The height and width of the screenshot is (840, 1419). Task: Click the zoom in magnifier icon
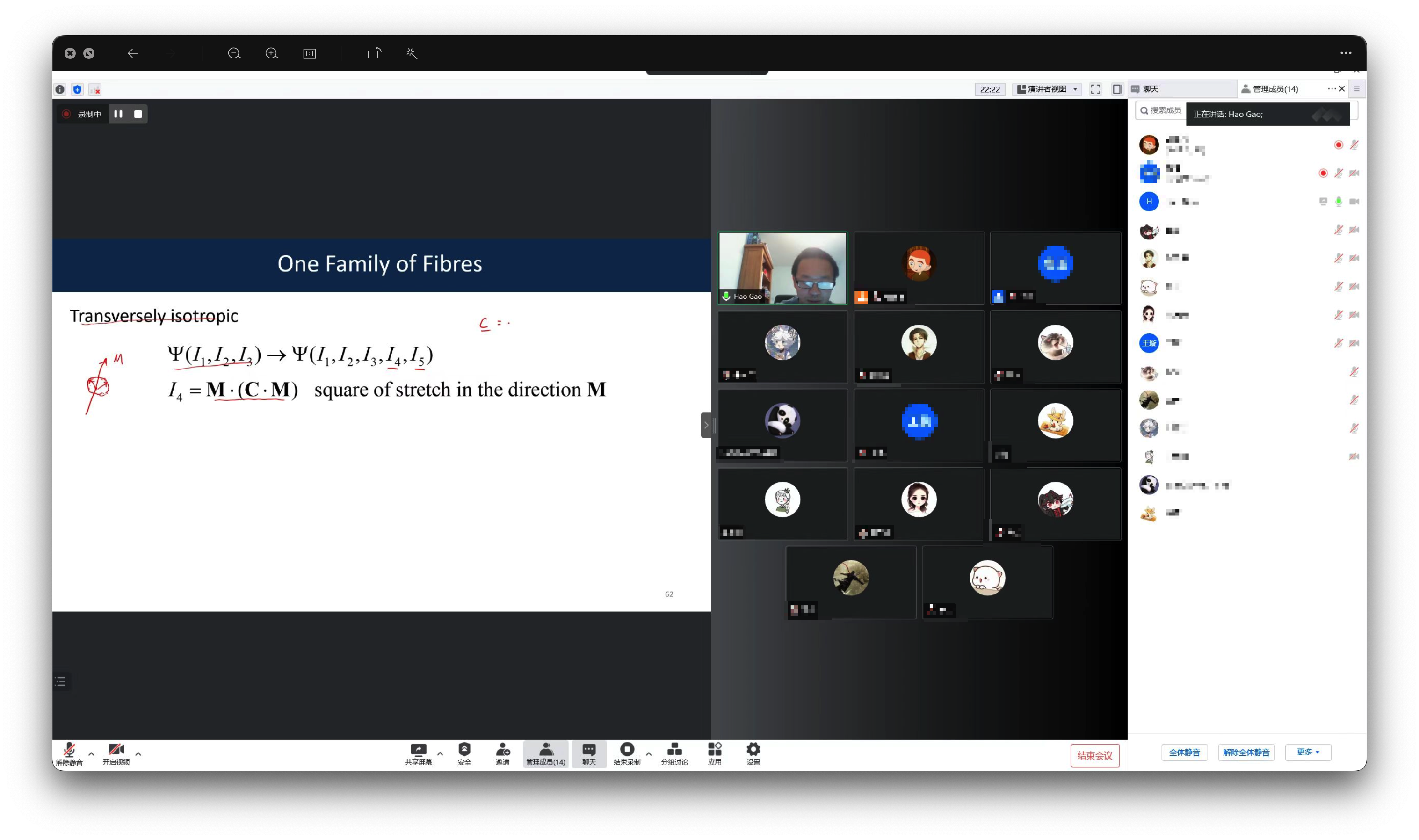click(x=272, y=53)
